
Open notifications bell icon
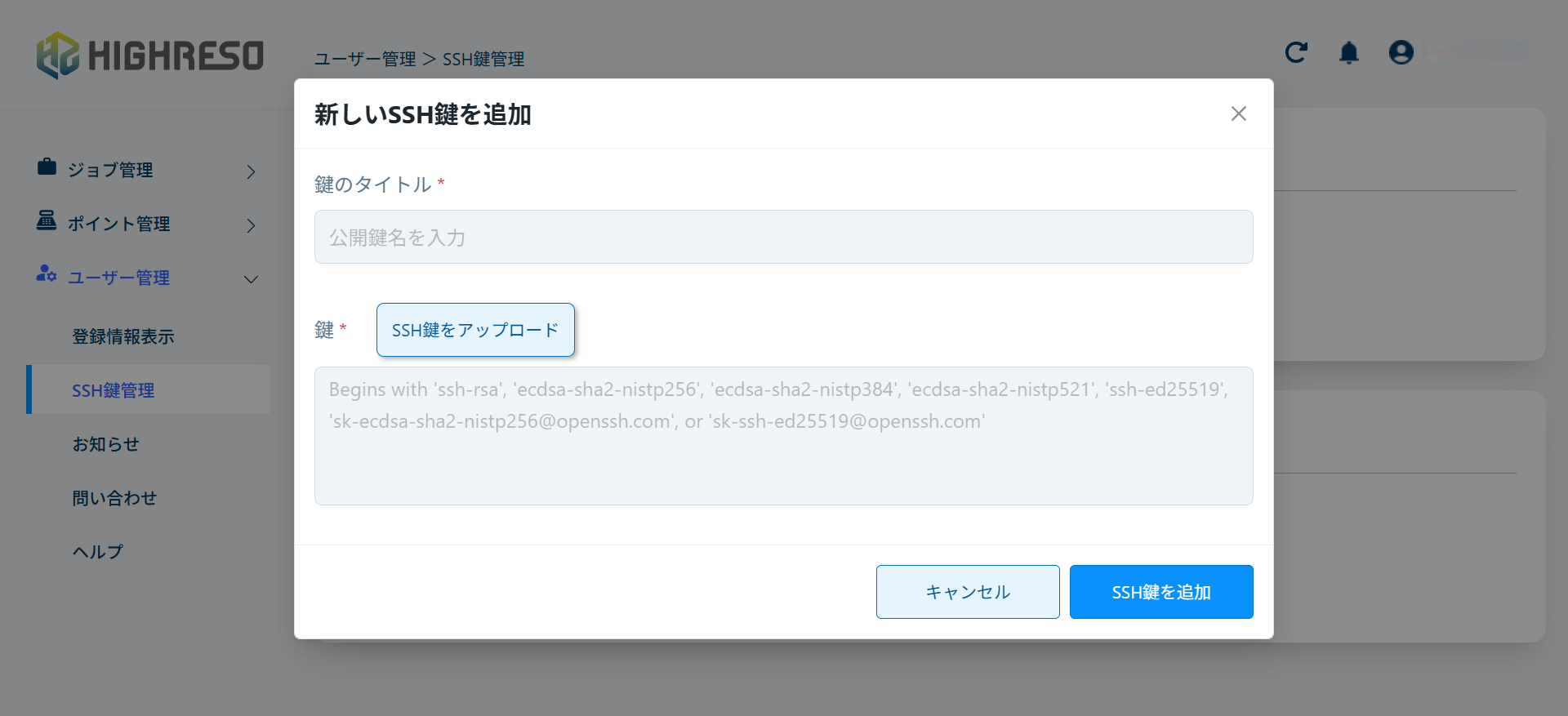click(1348, 53)
